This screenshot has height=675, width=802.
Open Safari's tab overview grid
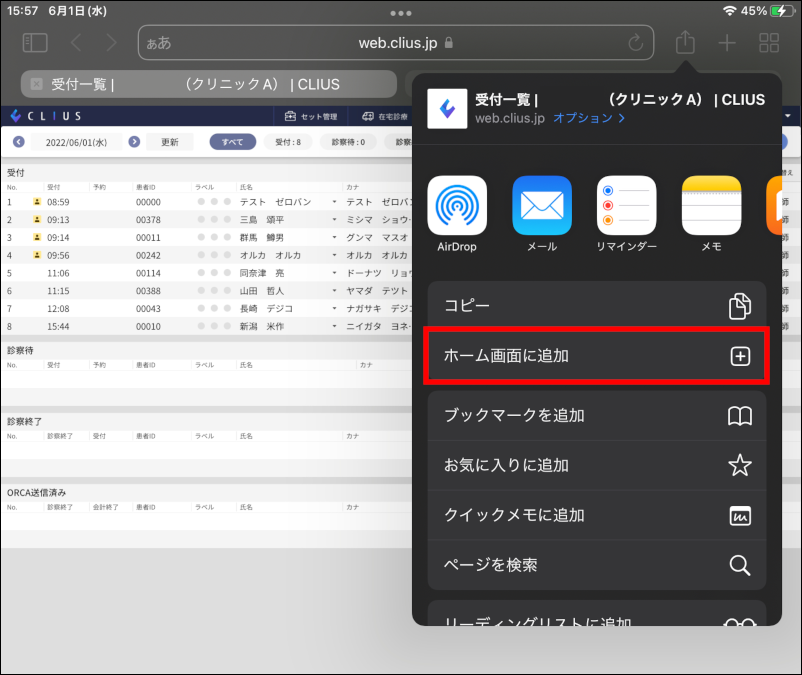click(768, 42)
